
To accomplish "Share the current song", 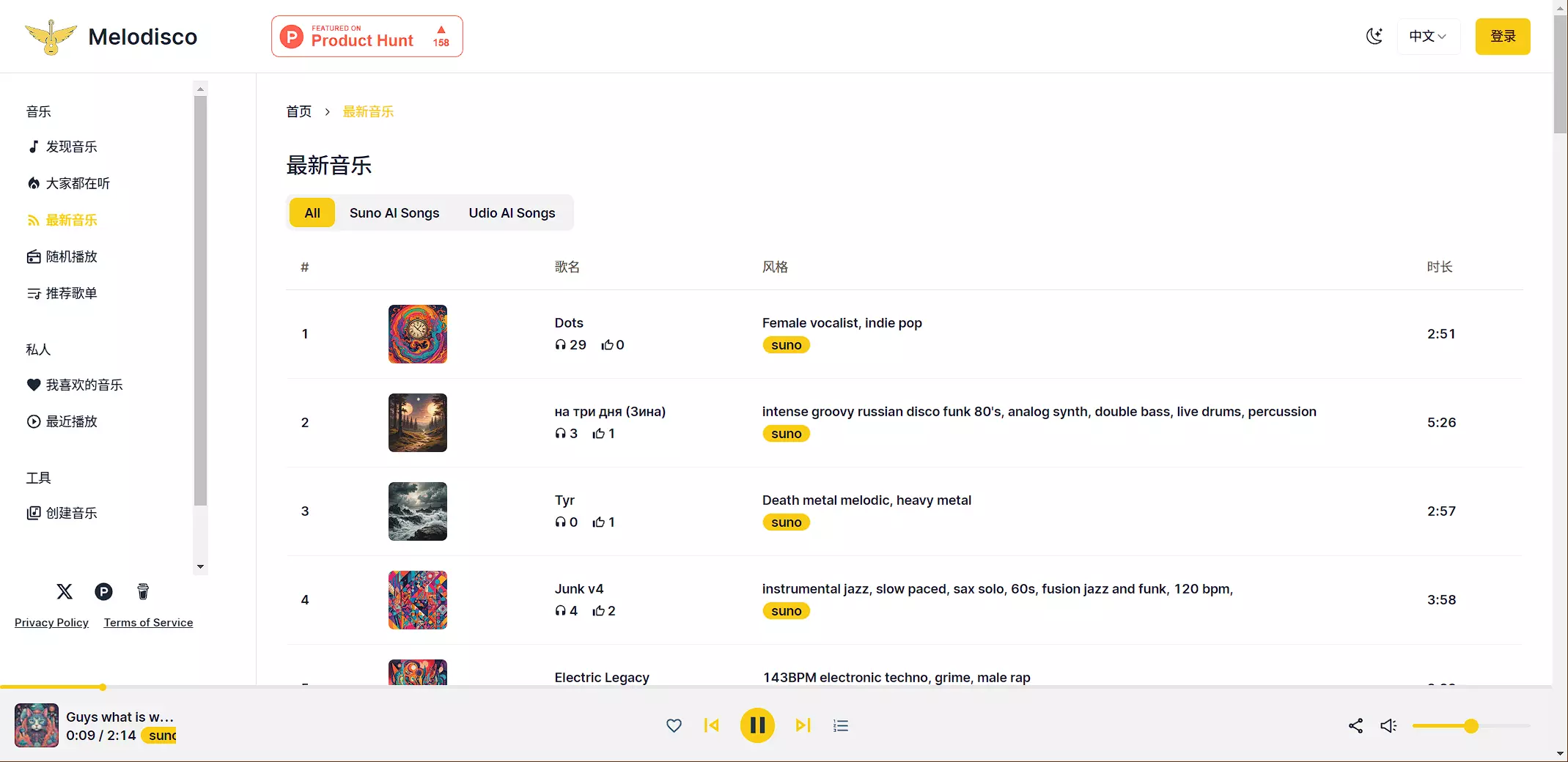I will coord(1355,725).
